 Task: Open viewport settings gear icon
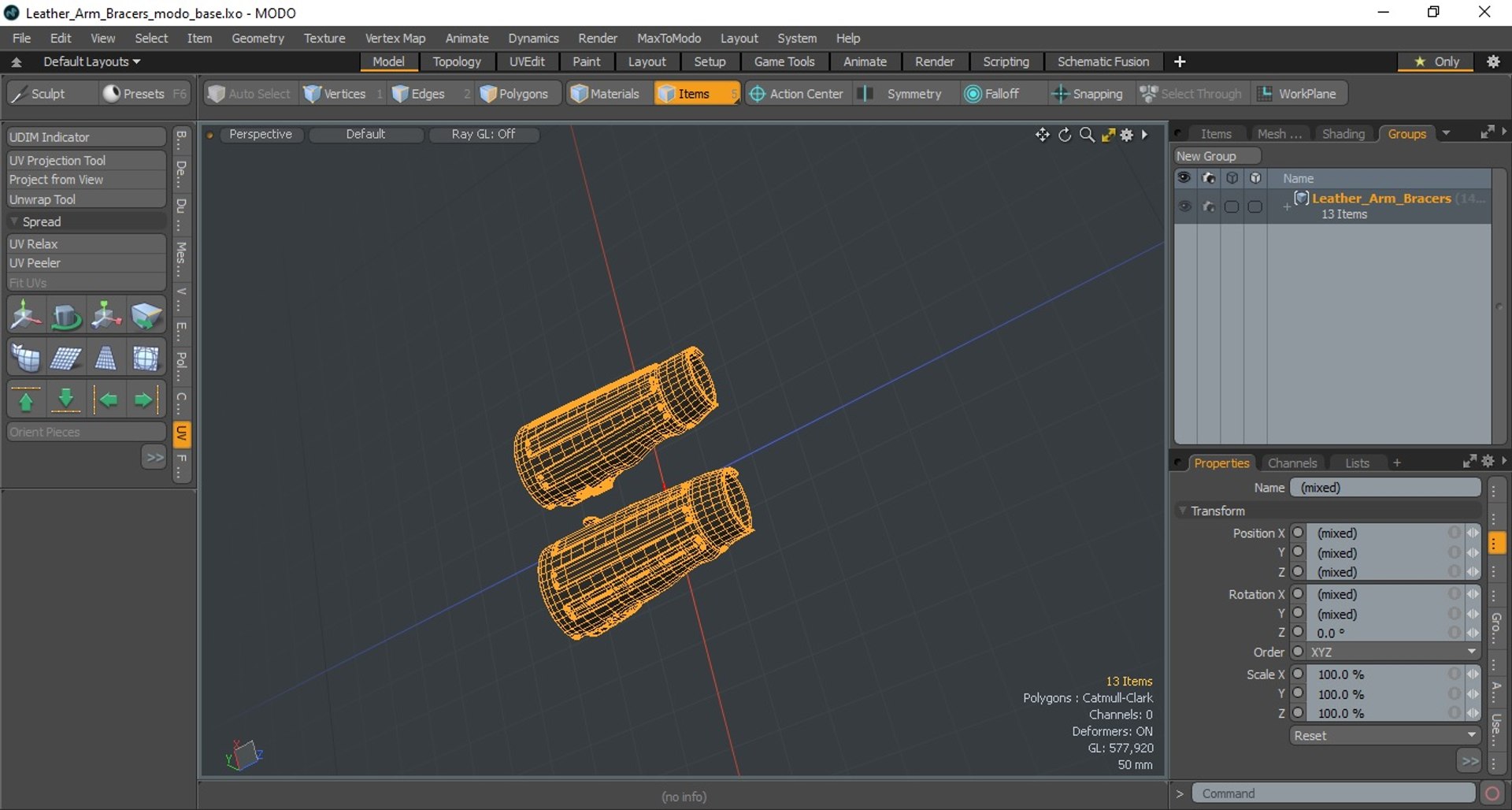coord(1127,135)
